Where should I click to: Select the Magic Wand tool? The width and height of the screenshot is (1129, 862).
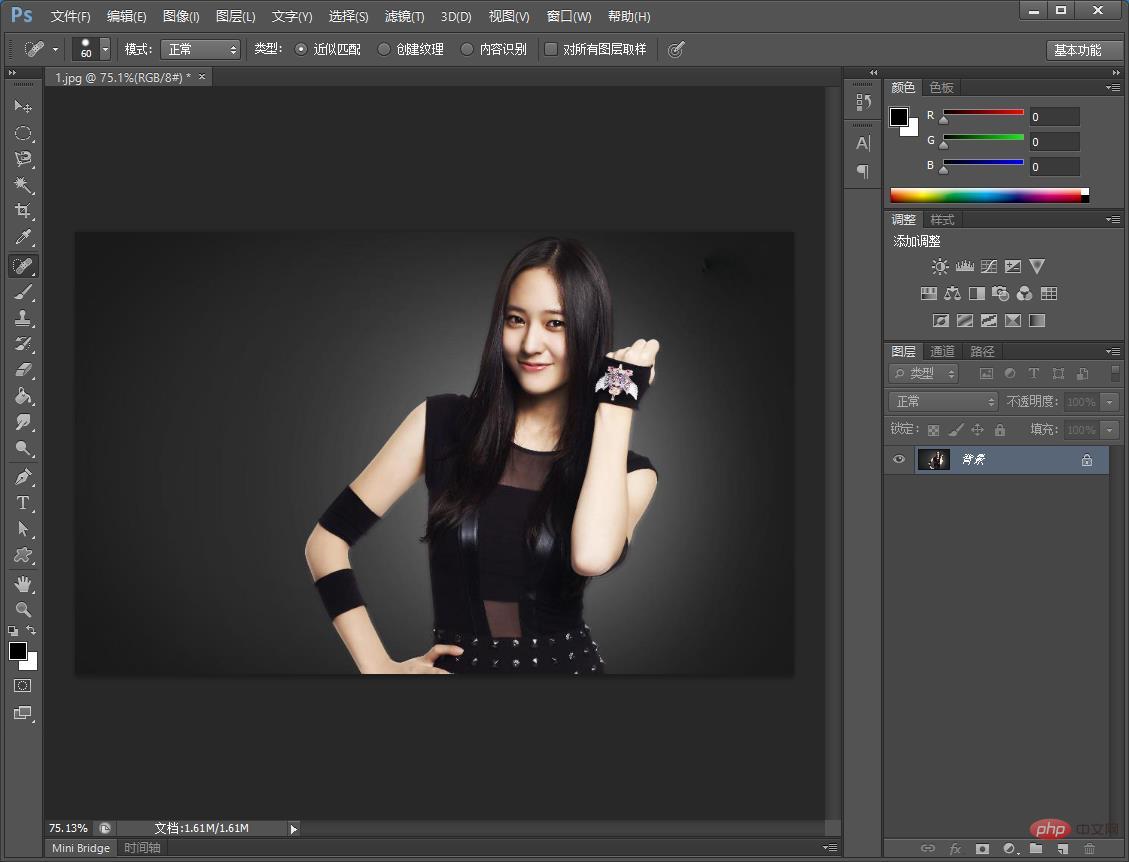pyautogui.click(x=23, y=185)
